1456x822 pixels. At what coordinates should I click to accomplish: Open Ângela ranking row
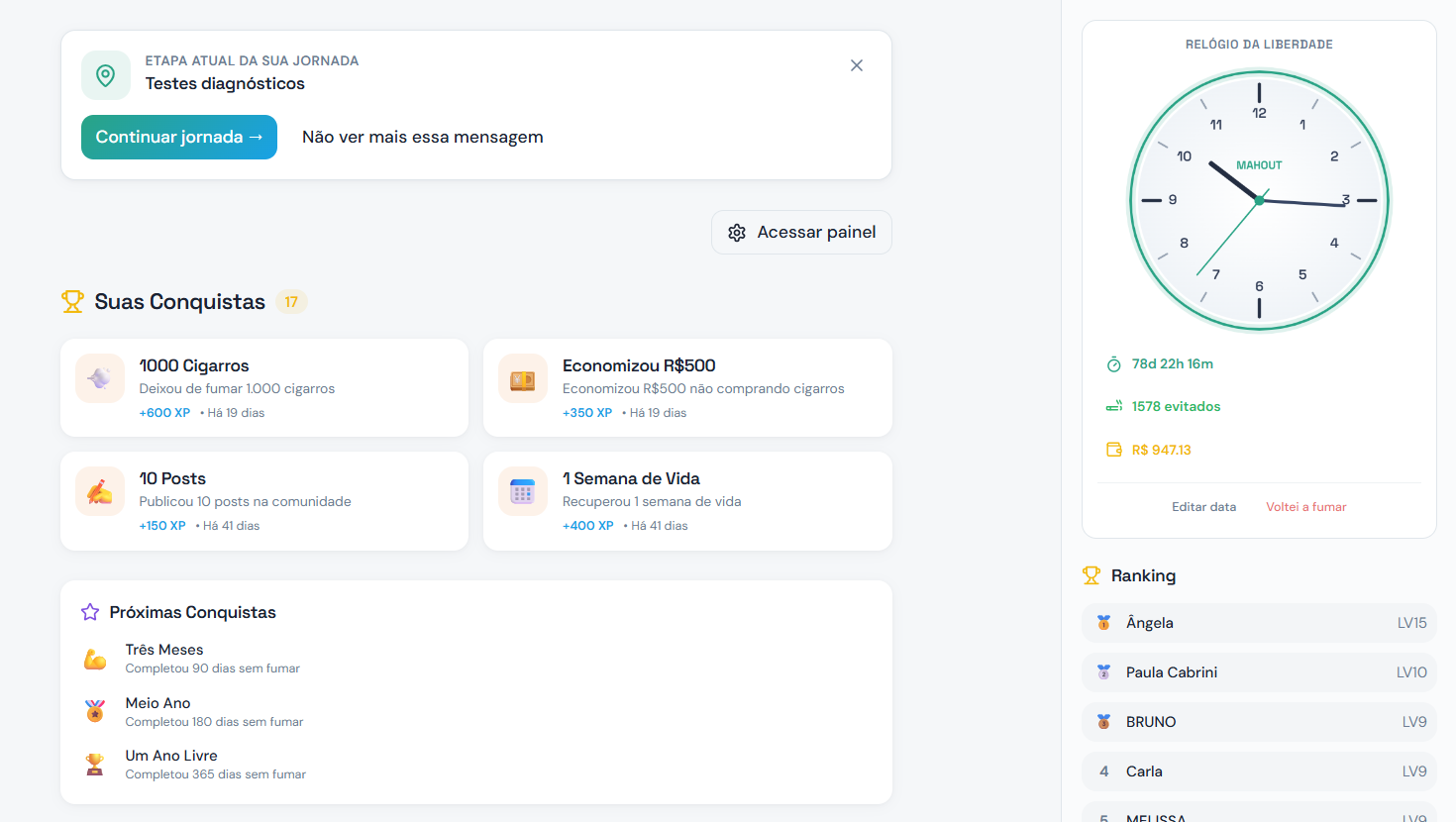coord(1259,623)
